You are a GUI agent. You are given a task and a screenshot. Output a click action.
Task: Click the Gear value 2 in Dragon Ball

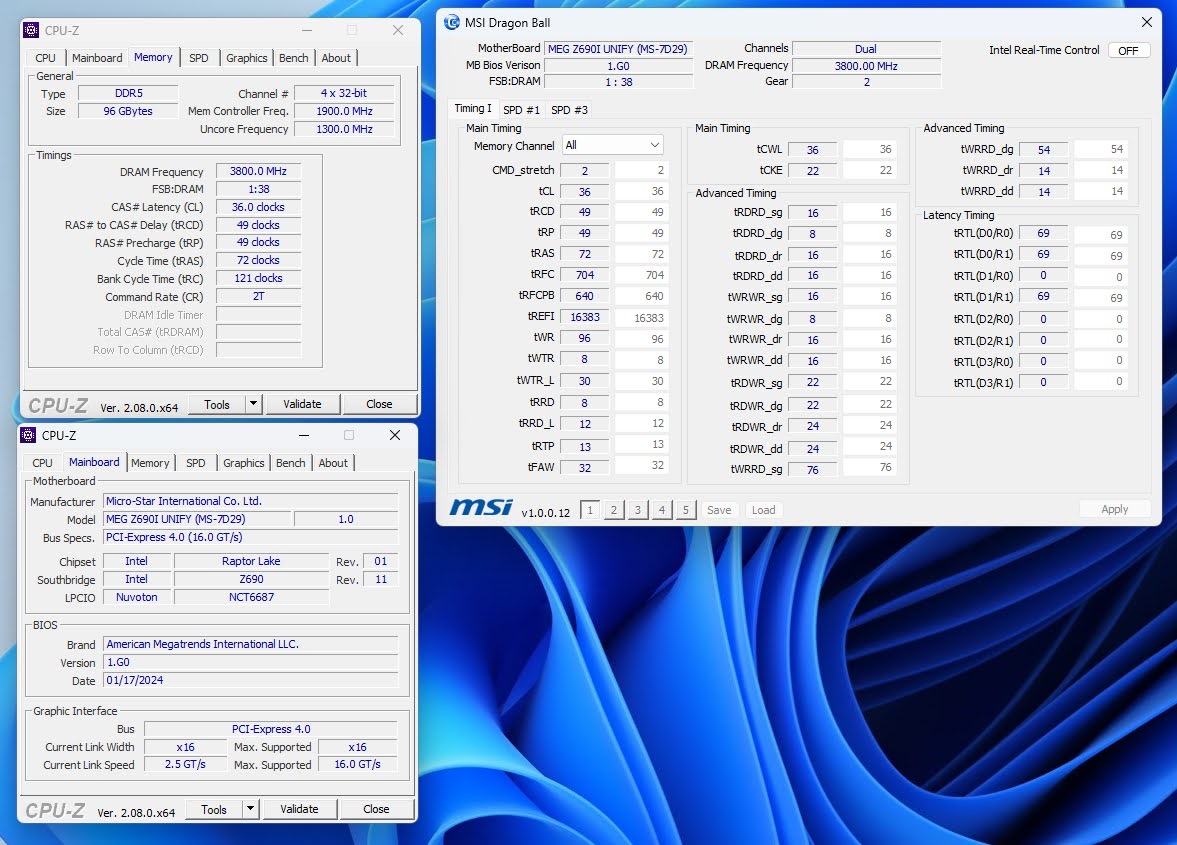(866, 82)
